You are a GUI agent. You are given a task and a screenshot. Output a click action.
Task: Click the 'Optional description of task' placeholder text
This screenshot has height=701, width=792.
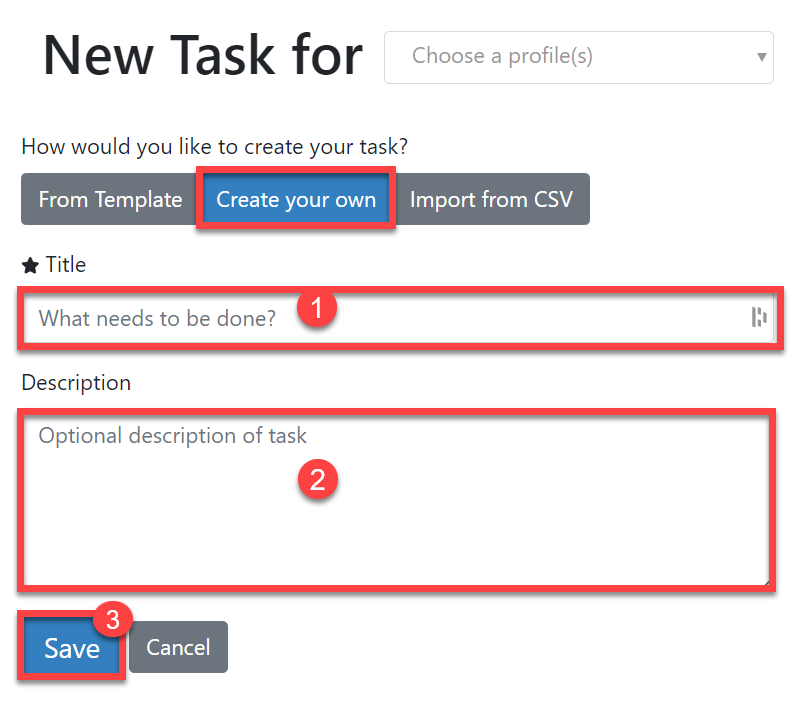click(x=173, y=436)
